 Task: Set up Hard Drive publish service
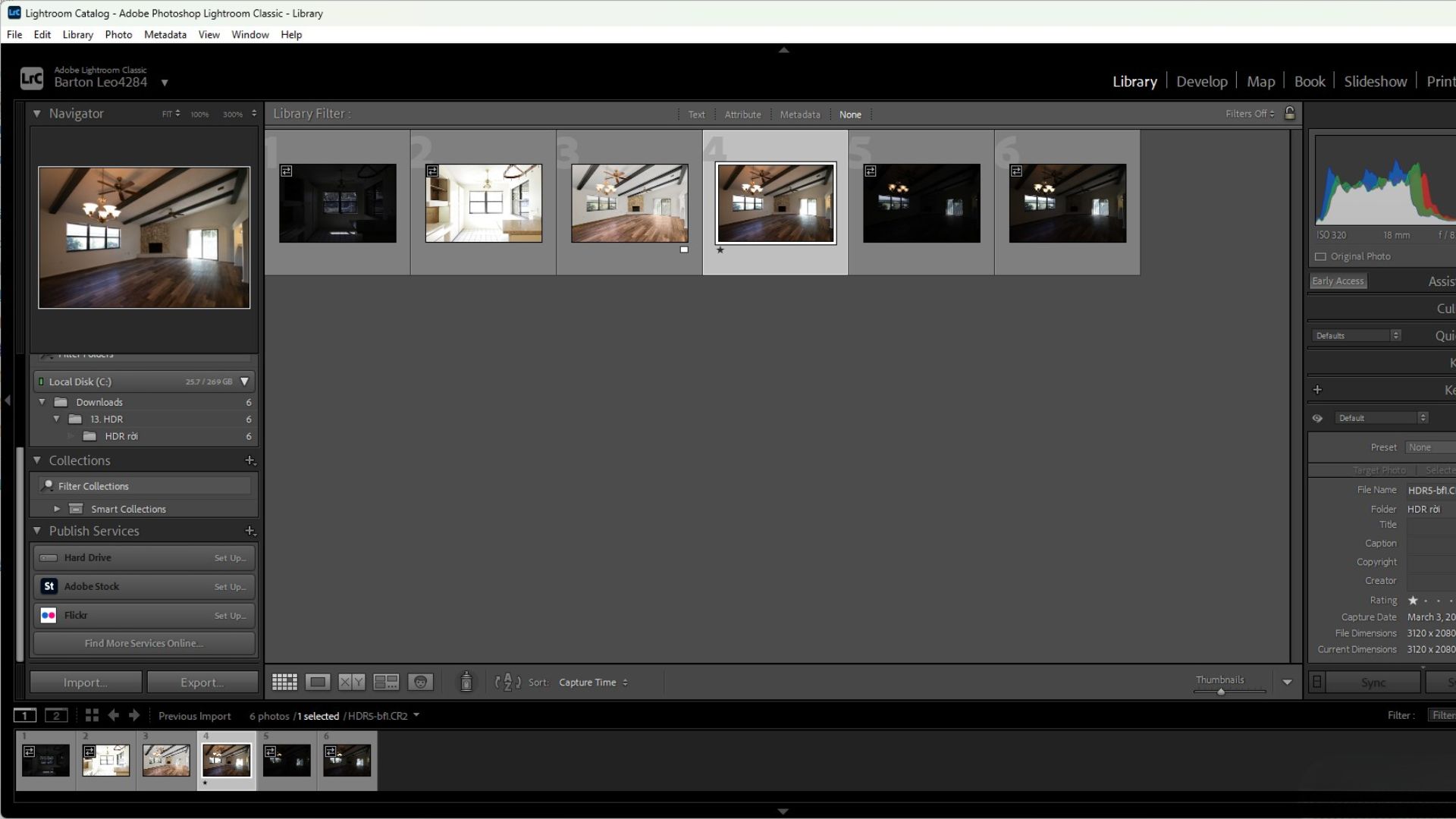pyautogui.click(x=230, y=558)
